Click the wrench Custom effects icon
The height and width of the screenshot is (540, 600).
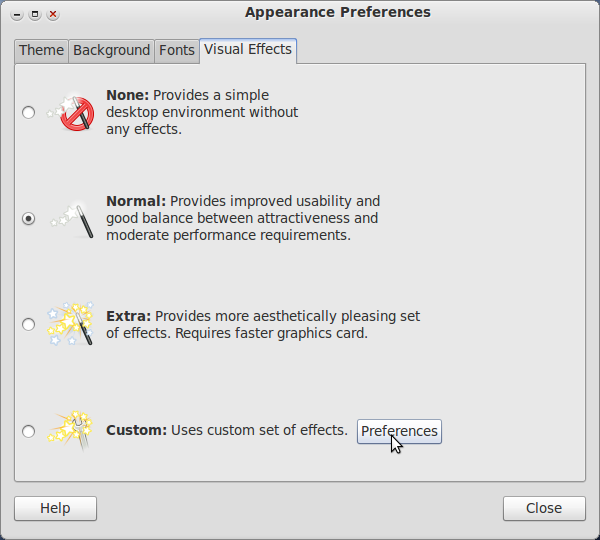70,431
